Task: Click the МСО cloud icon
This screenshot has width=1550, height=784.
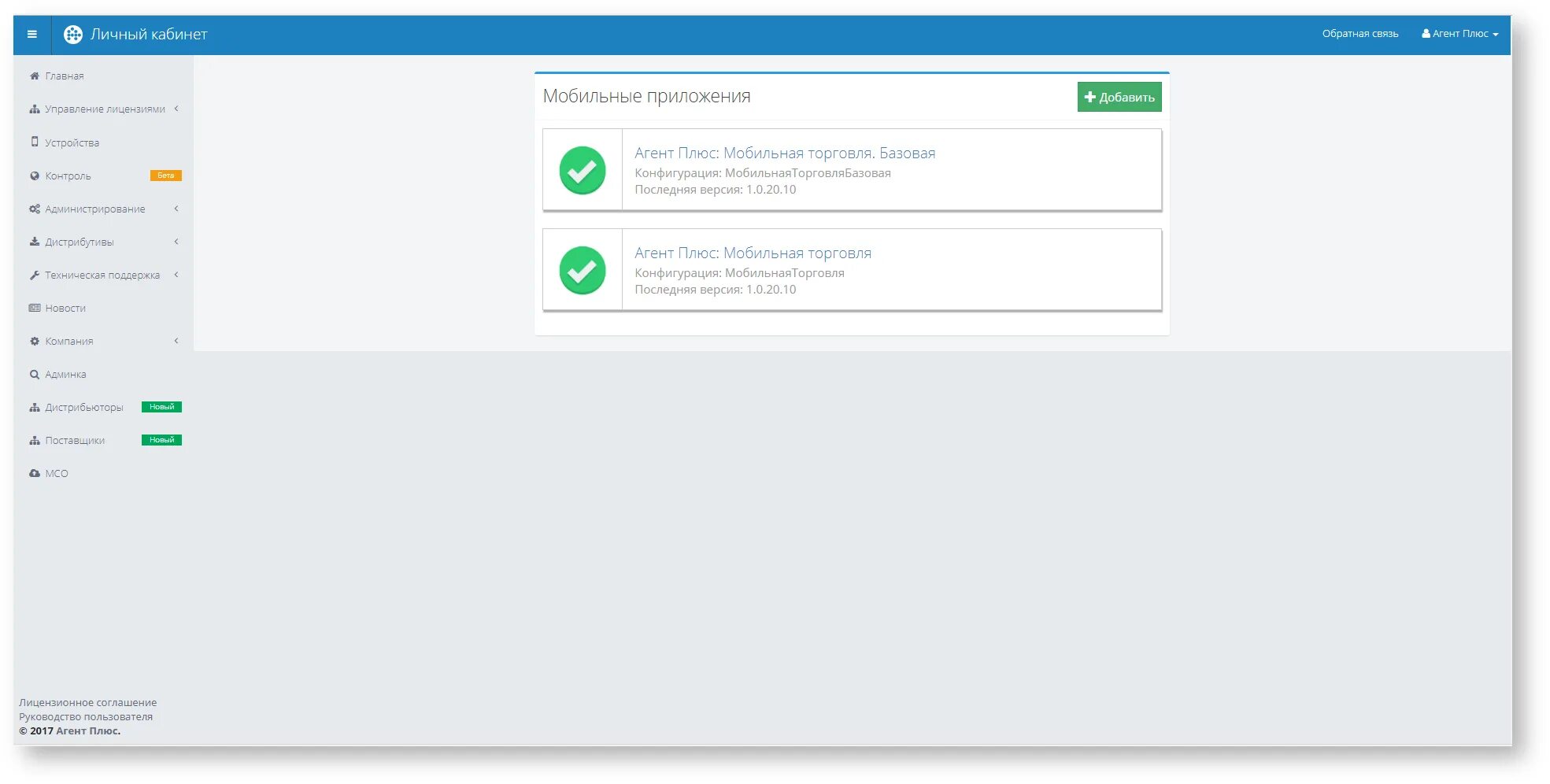Action: pyautogui.click(x=35, y=473)
